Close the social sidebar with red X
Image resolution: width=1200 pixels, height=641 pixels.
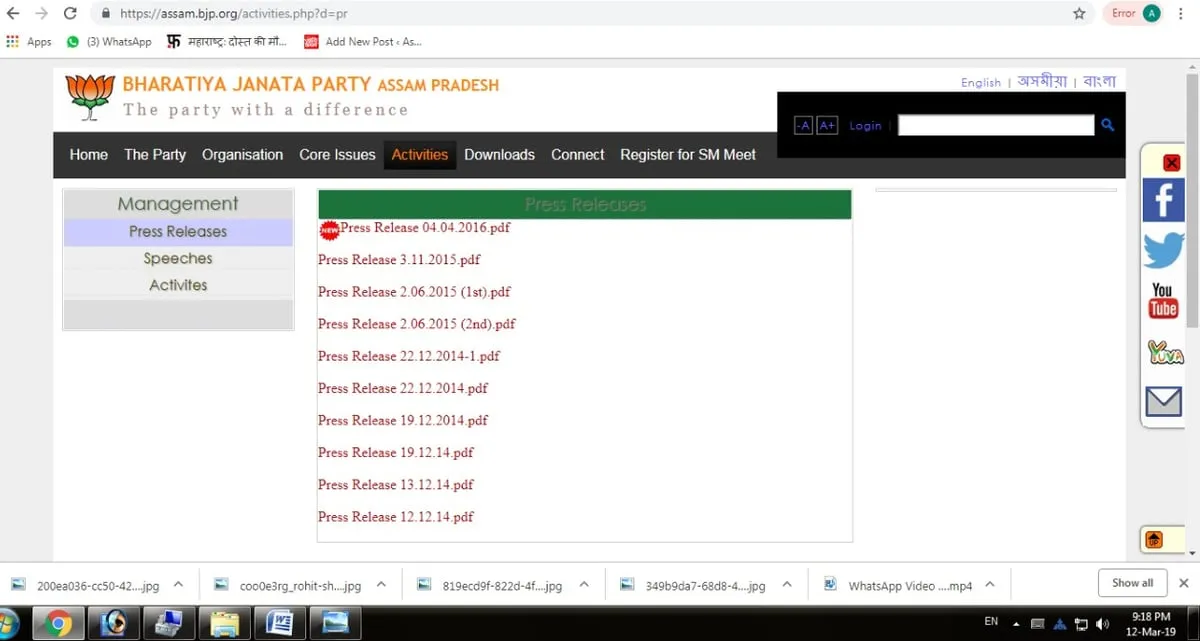pyautogui.click(x=1172, y=162)
